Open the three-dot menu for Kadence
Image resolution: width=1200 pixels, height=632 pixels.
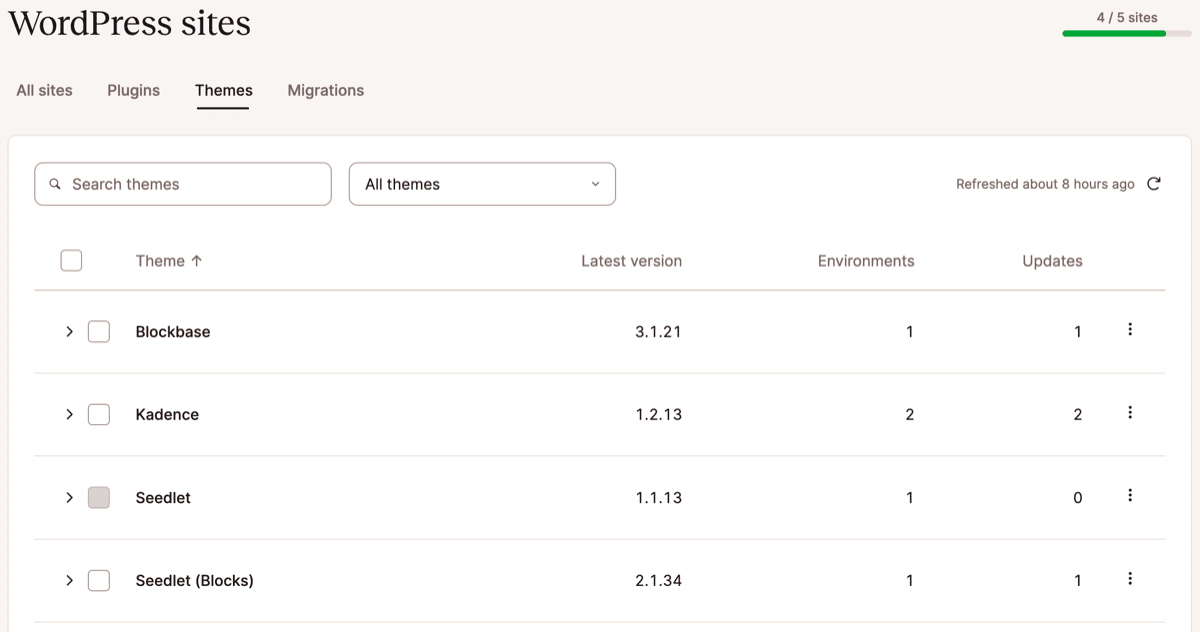pyautogui.click(x=1130, y=413)
